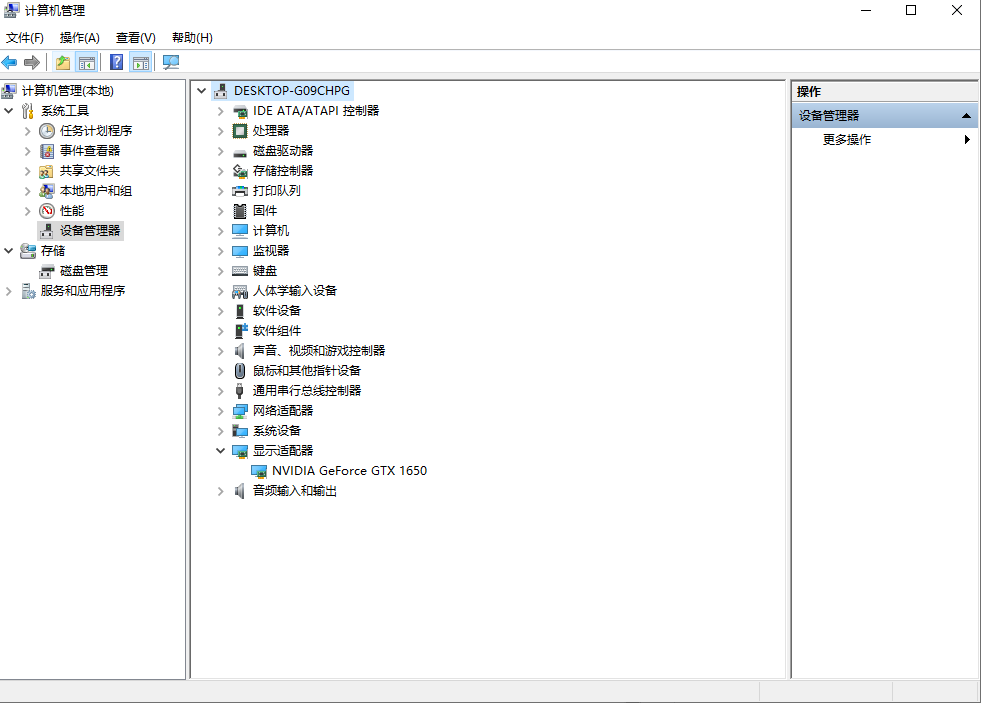This screenshot has width=981, height=703.
Task: Select the 网络适配器 category label
Action: 283,411
